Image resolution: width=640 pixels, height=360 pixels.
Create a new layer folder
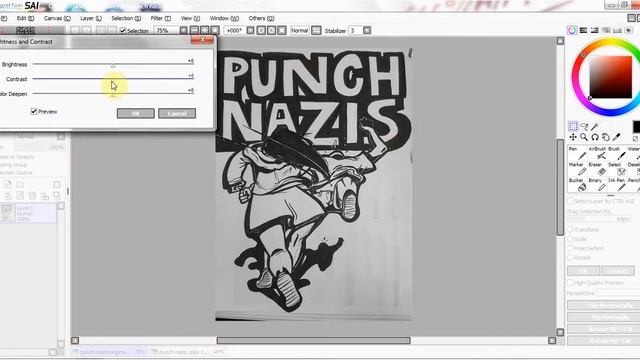coord(20,184)
